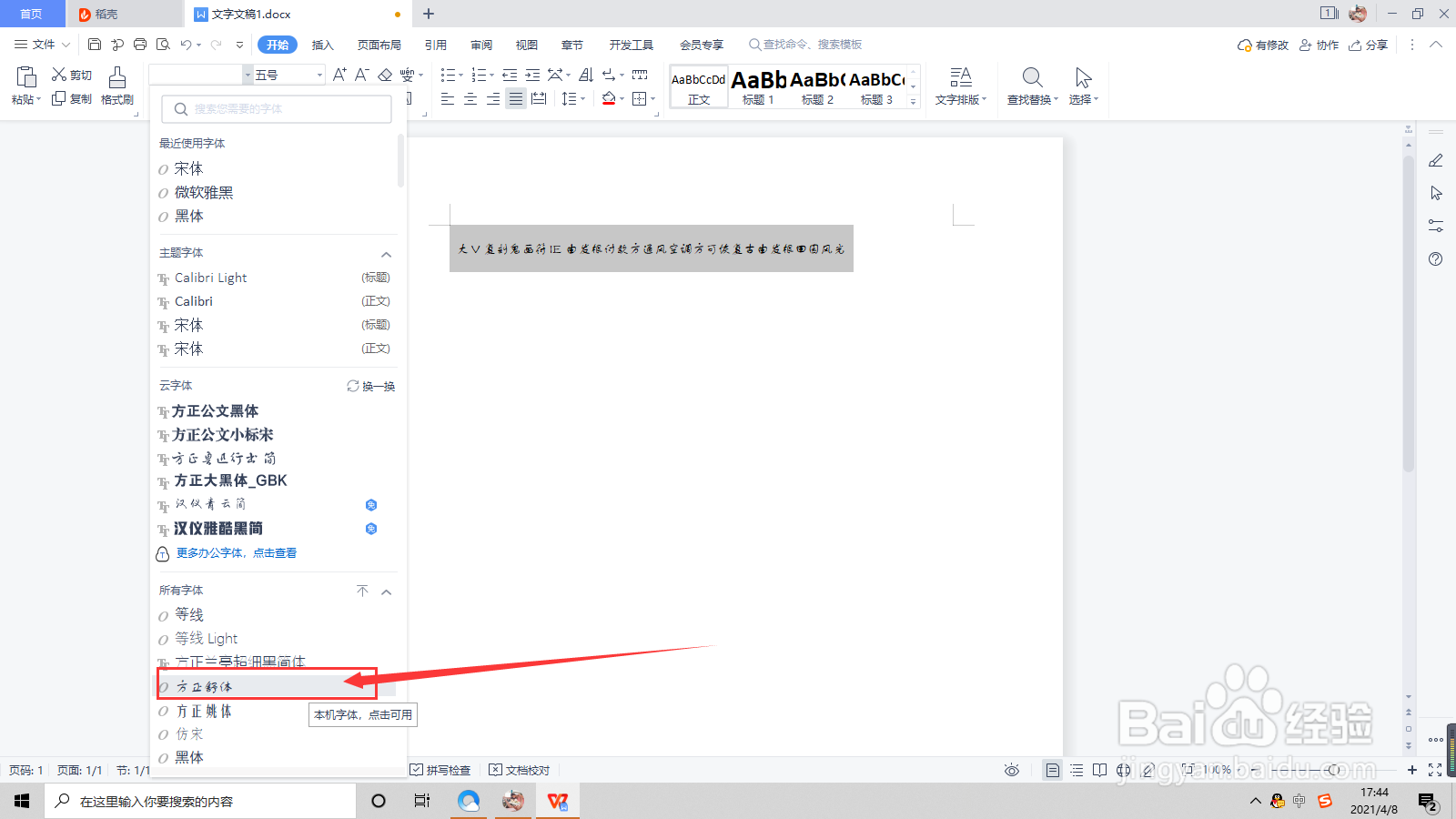The height and width of the screenshot is (819, 1456).
Task: Toggle eye protection mode icon in status bar
Action: (1012, 770)
